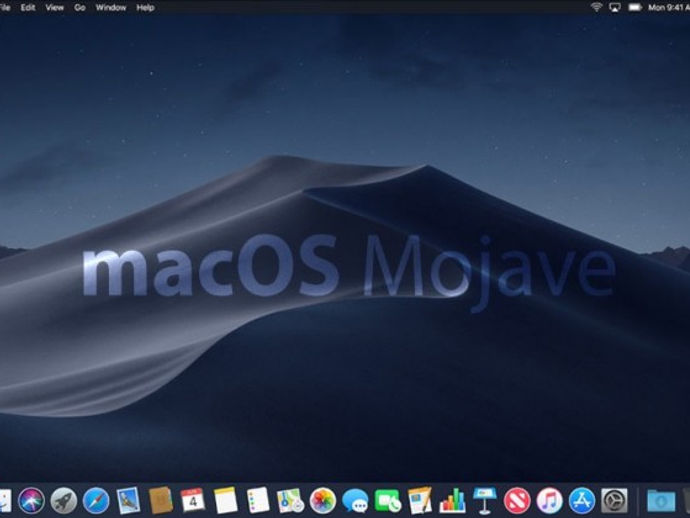Open the Edit menu
690x518 pixels.
click(x=28, y=7)
